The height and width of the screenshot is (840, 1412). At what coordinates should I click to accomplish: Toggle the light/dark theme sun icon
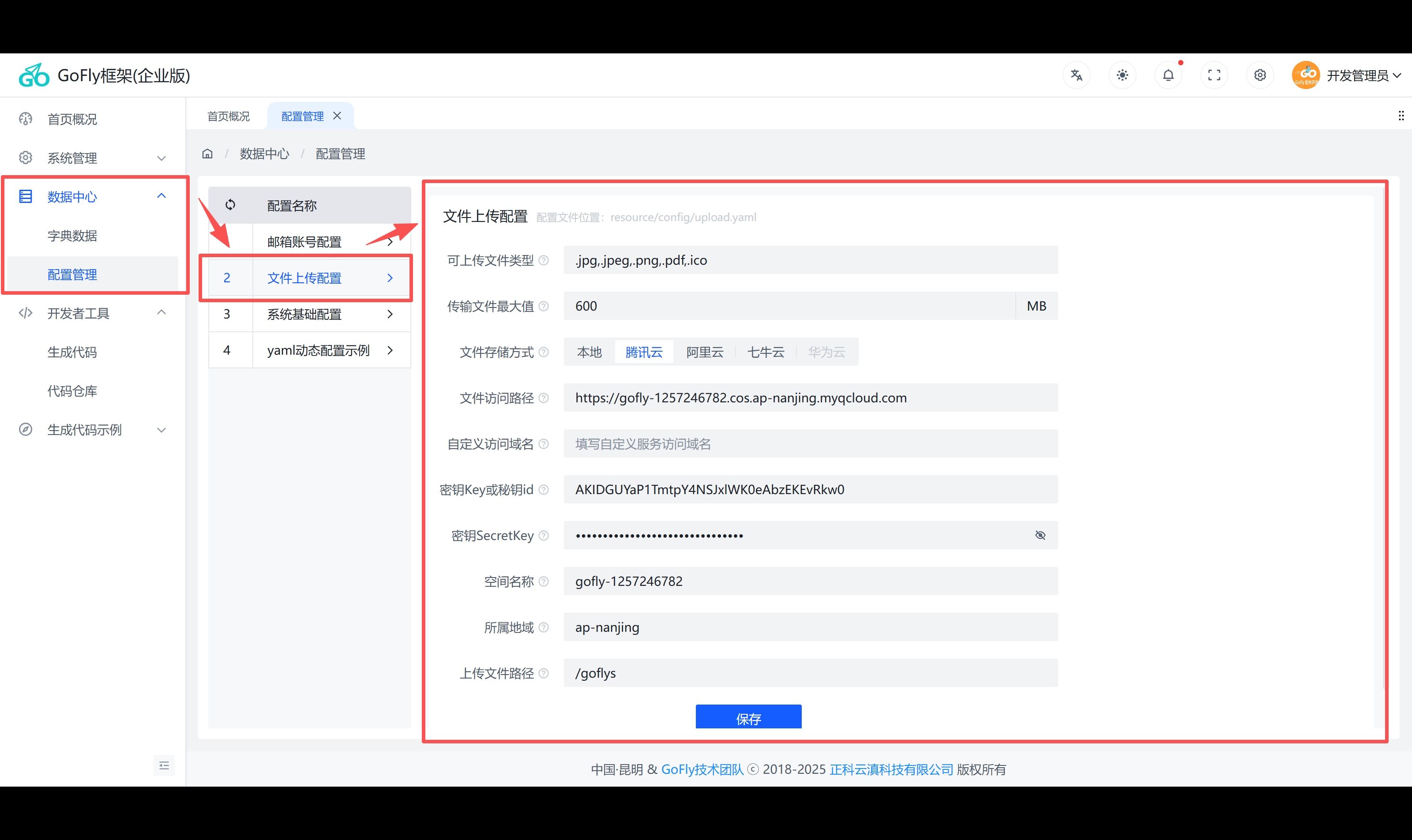click(x=1122, y=75)
